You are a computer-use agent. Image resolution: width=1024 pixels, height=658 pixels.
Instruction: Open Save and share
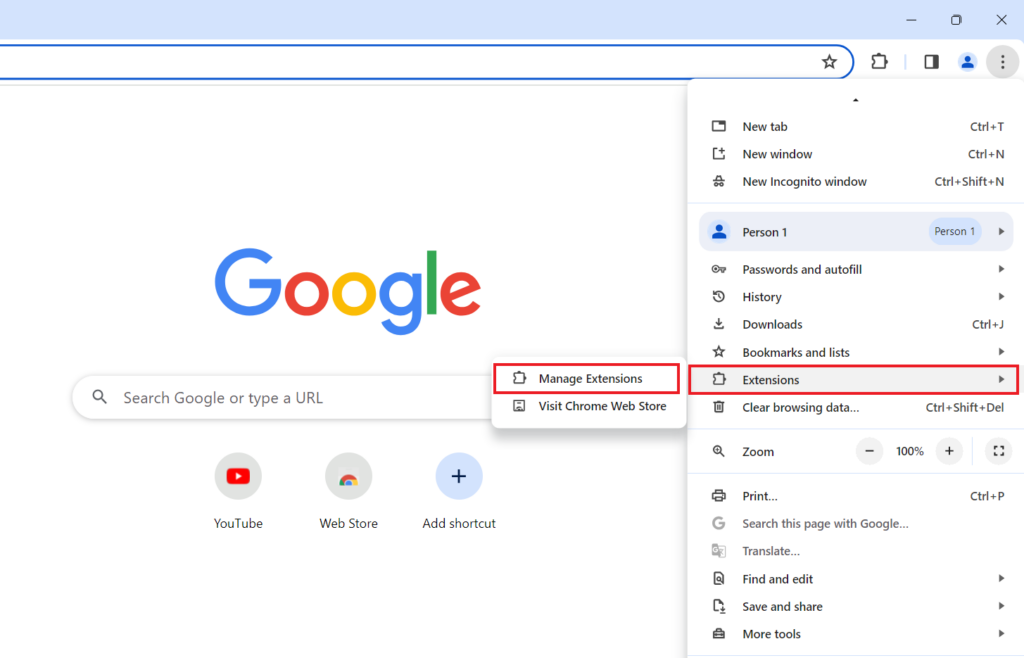tap(856, 606)
